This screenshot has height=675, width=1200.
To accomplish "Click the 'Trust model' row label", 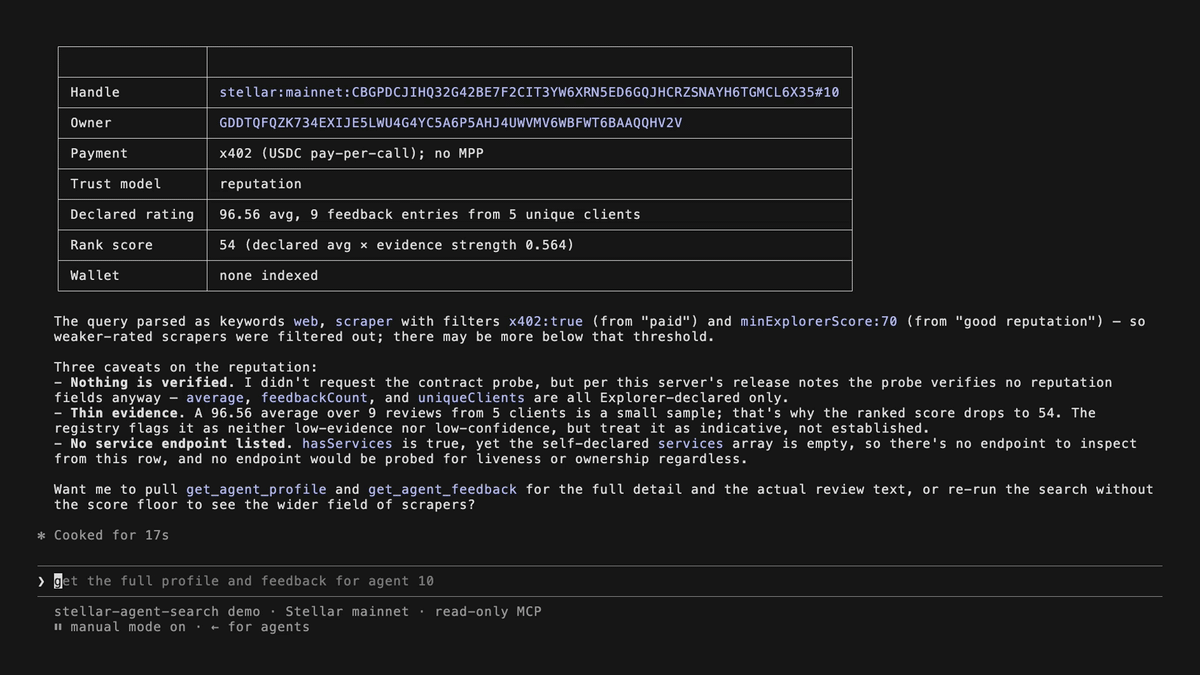I will click(115, 184).
